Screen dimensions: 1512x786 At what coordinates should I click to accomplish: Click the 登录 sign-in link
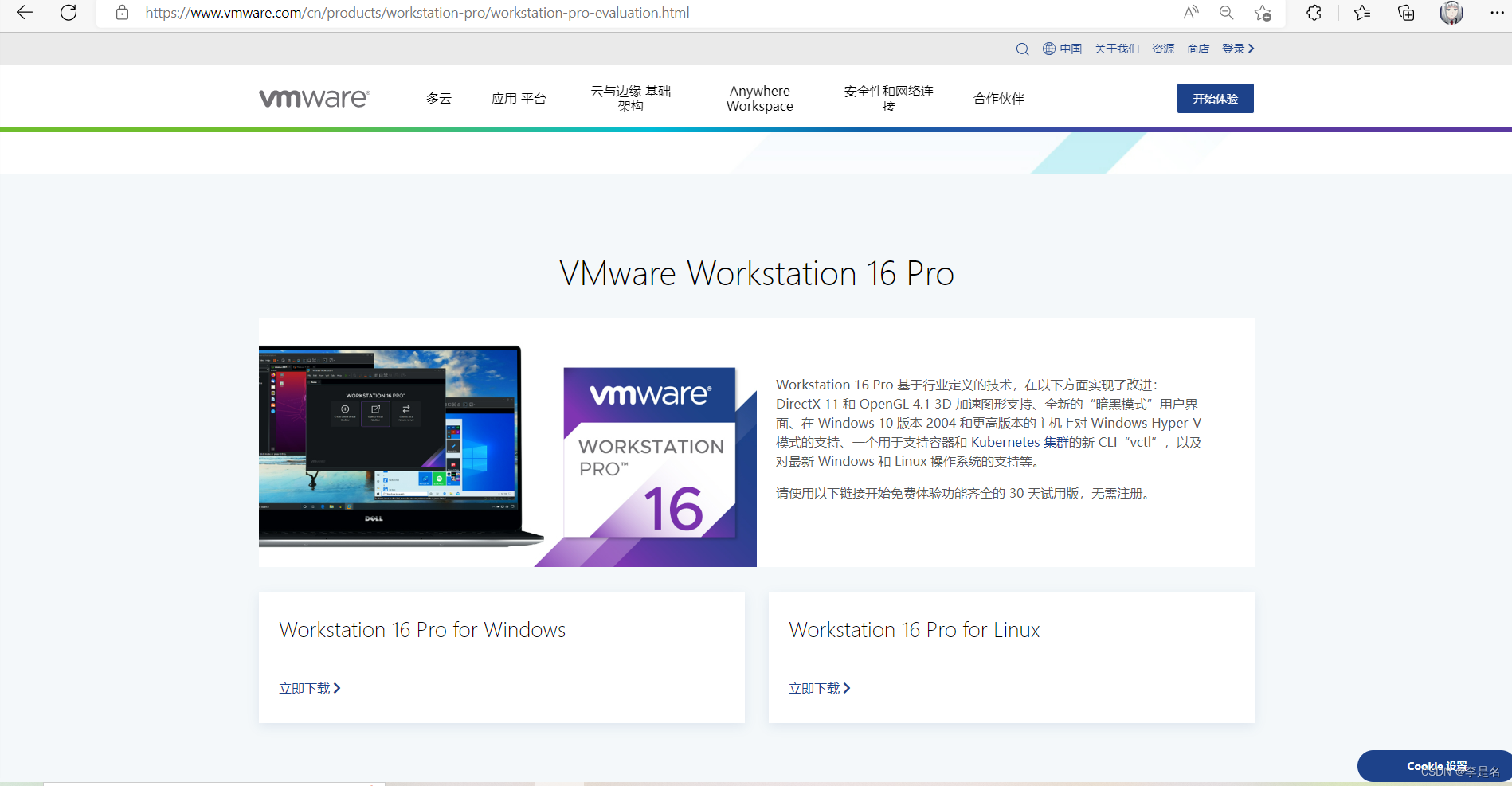pyautogui.click(x=1238, y=49)
